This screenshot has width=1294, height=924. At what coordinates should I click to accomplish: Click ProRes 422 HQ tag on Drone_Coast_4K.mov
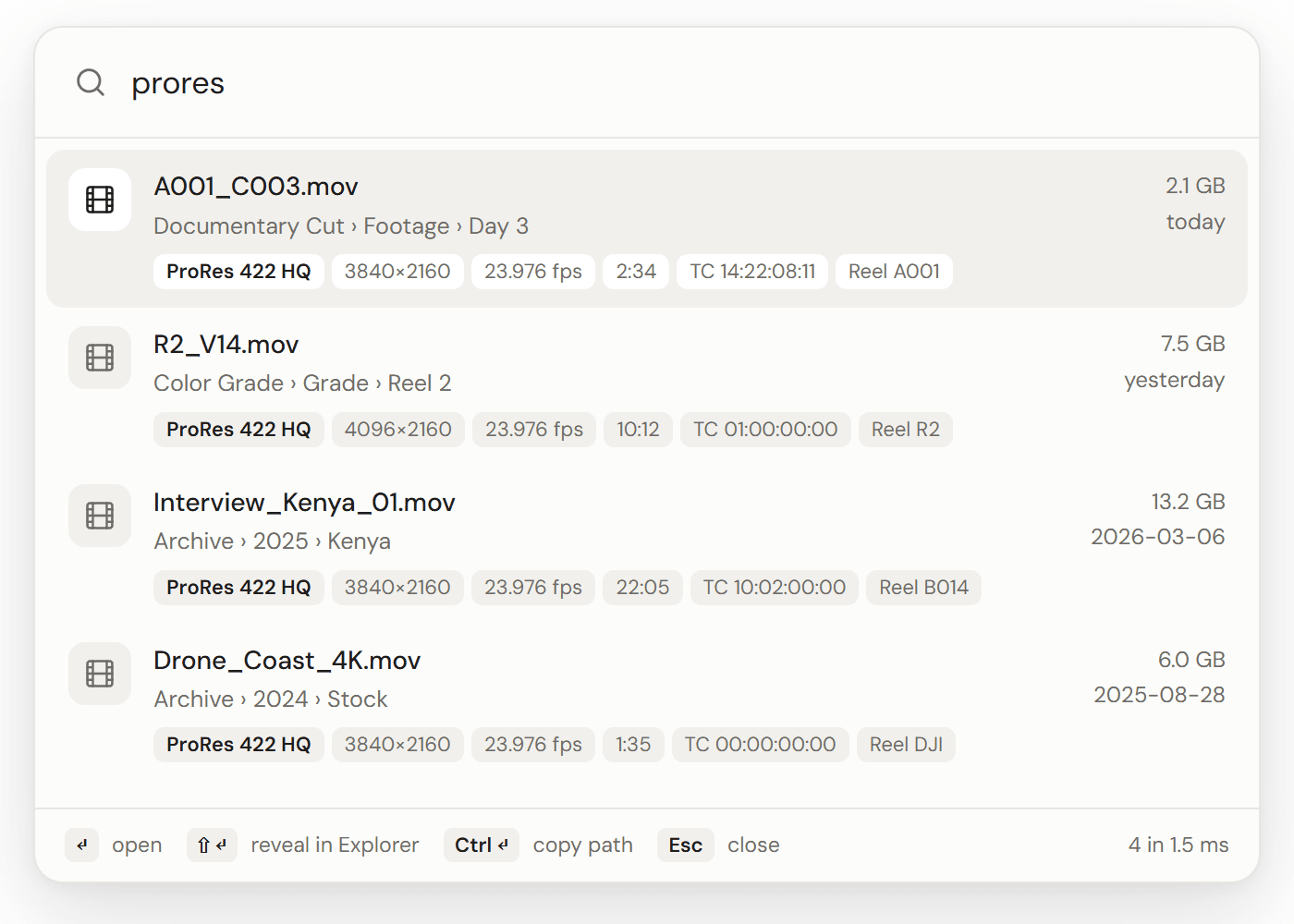(x=238, y=745)
